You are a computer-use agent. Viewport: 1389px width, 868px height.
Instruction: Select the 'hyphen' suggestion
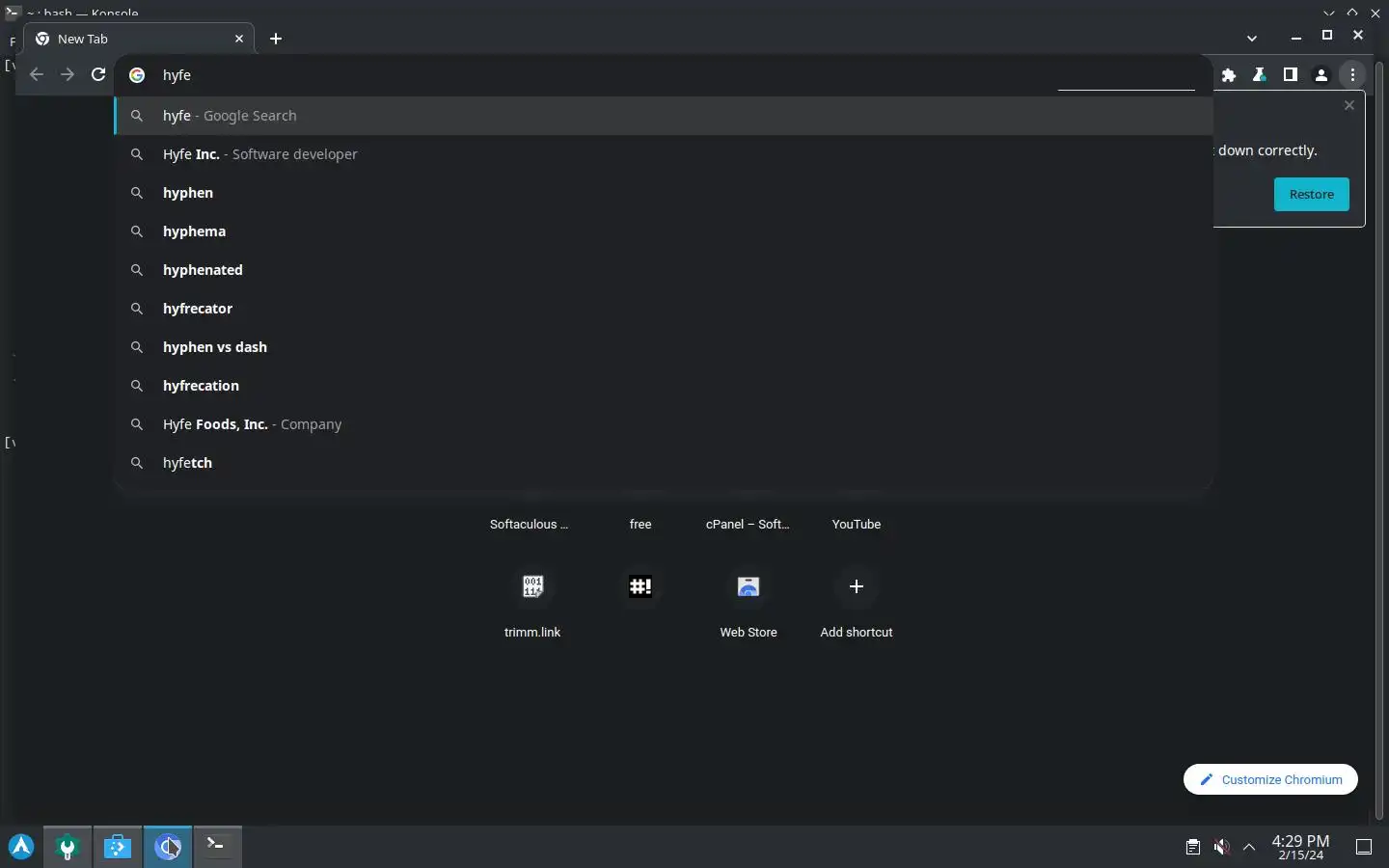(664, 193)
